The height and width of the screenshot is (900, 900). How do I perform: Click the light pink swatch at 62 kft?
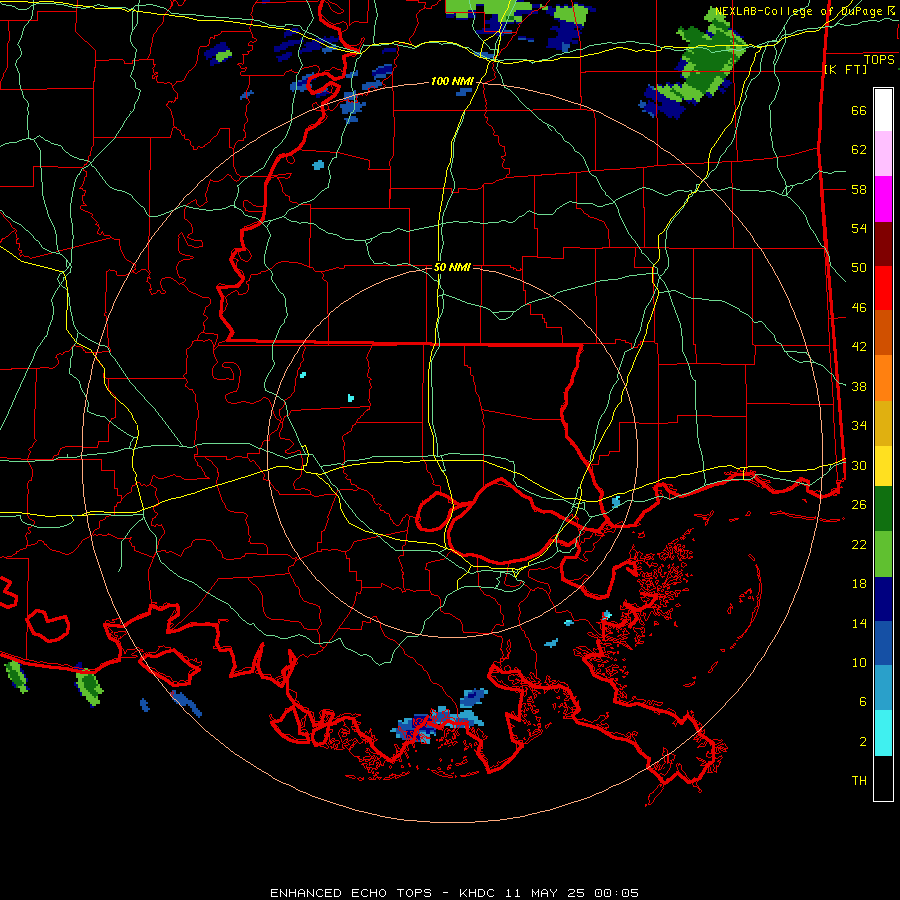(883, 153)
